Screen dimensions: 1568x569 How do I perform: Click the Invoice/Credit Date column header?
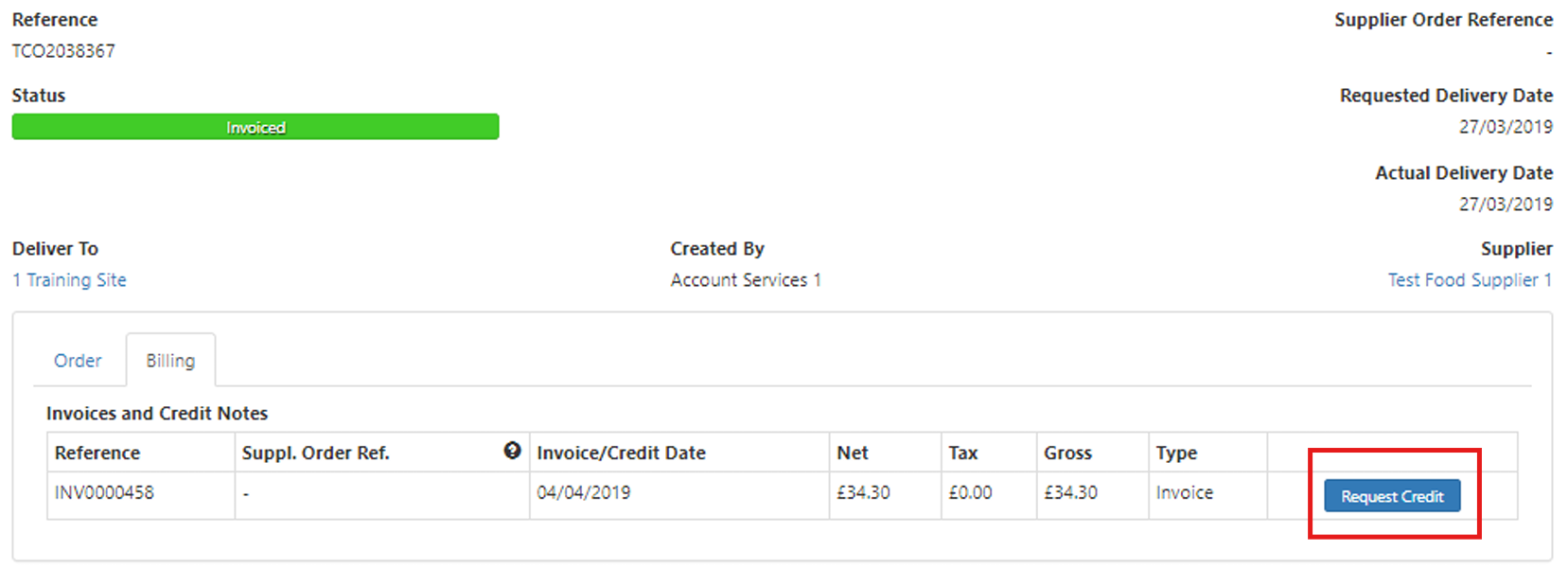coord(621,453)
